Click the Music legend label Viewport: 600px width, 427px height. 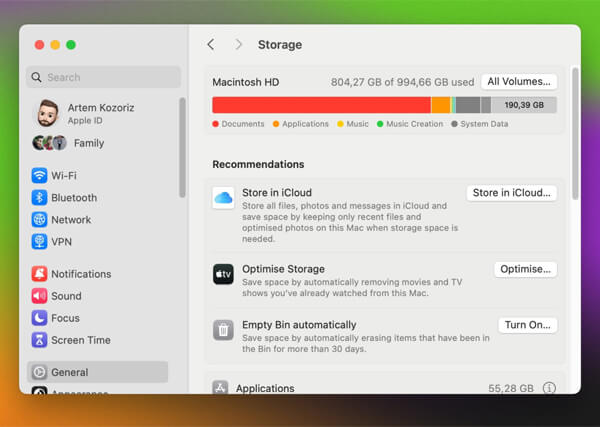(357, 124)
